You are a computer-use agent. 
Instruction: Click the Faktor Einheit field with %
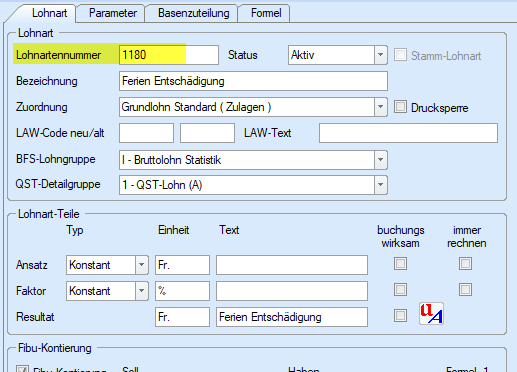[182, 291]
